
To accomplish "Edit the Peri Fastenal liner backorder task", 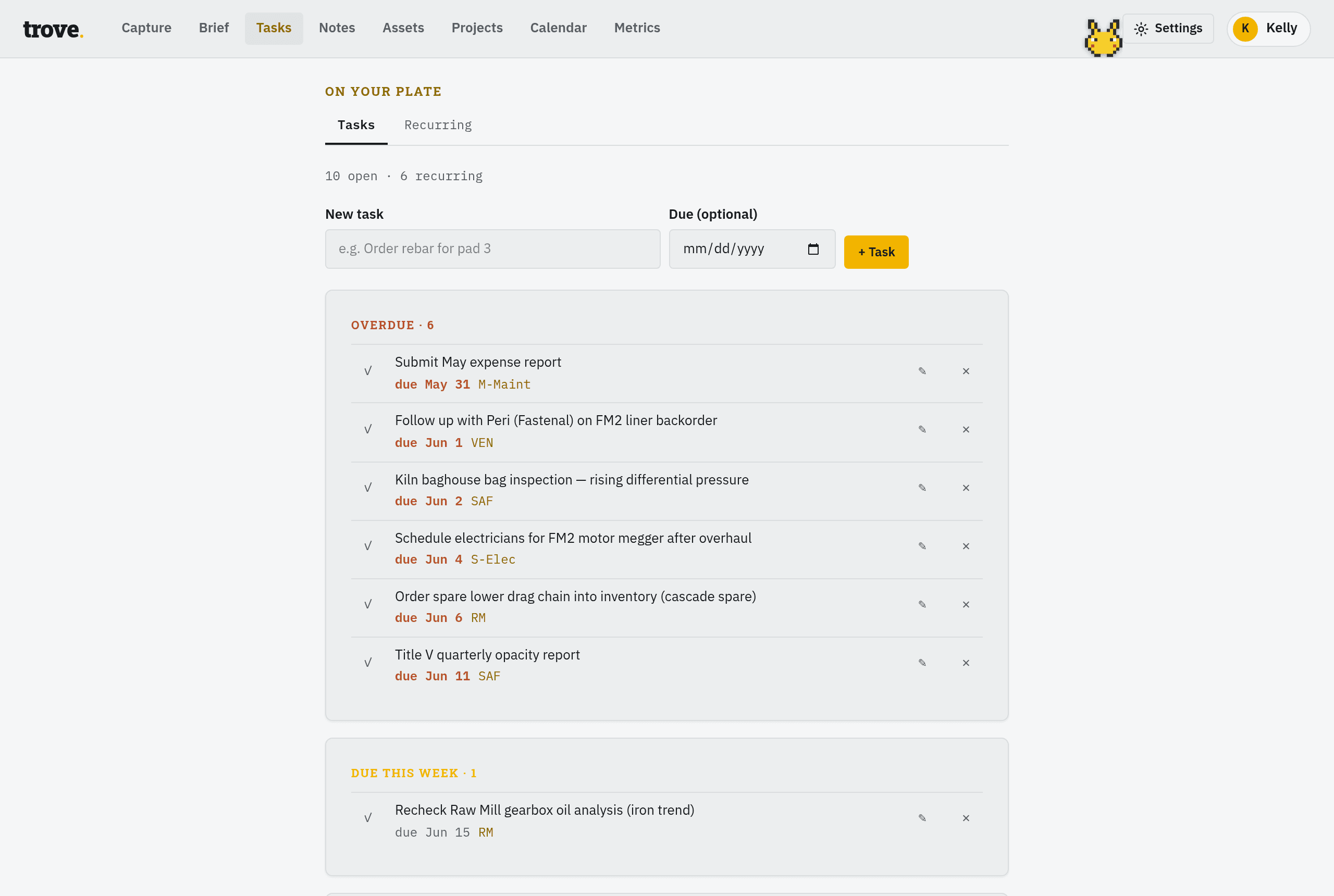I will (x=922, y=429).
